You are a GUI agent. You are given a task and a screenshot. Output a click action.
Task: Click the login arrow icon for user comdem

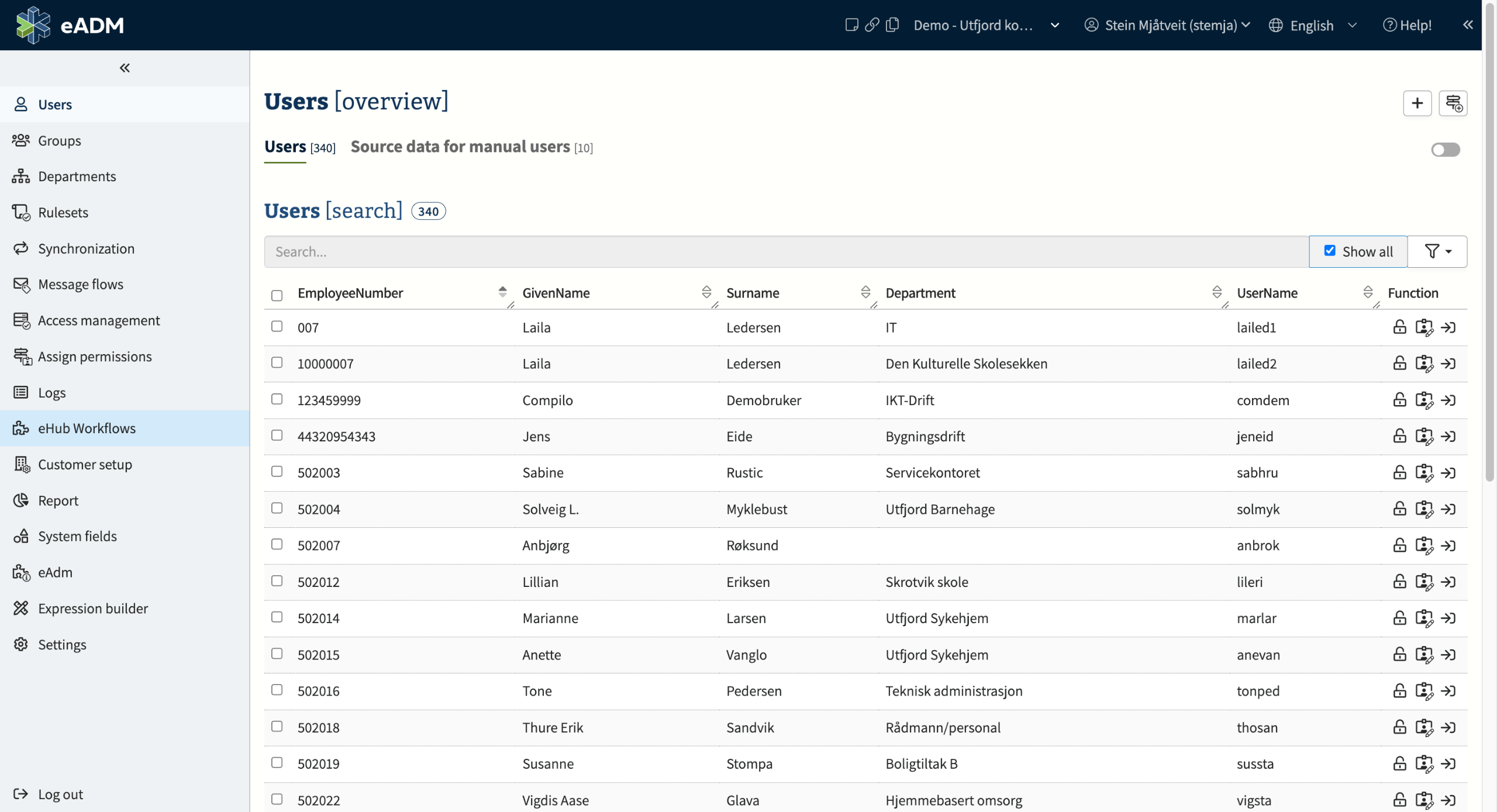1448,400
